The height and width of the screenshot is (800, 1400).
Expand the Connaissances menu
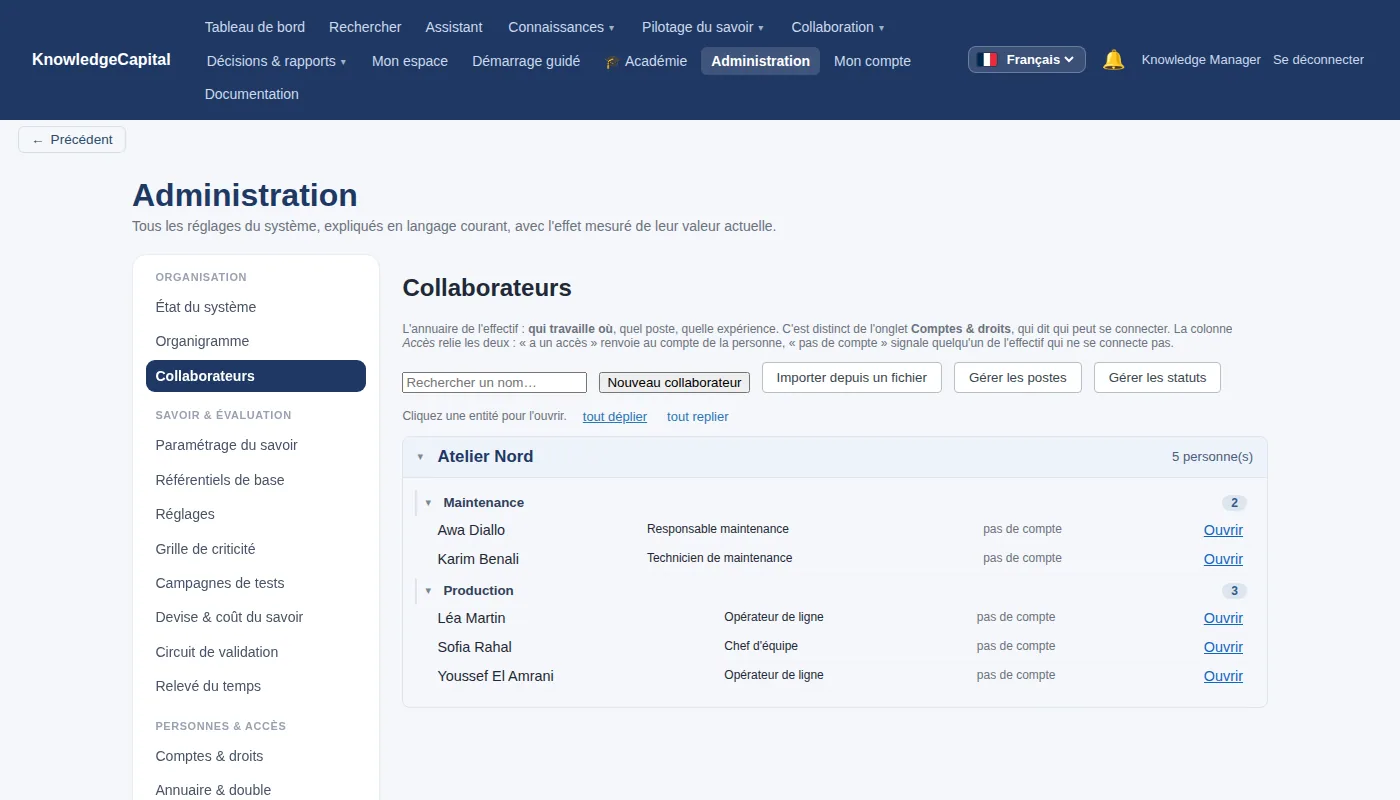(x=561, y=27)
